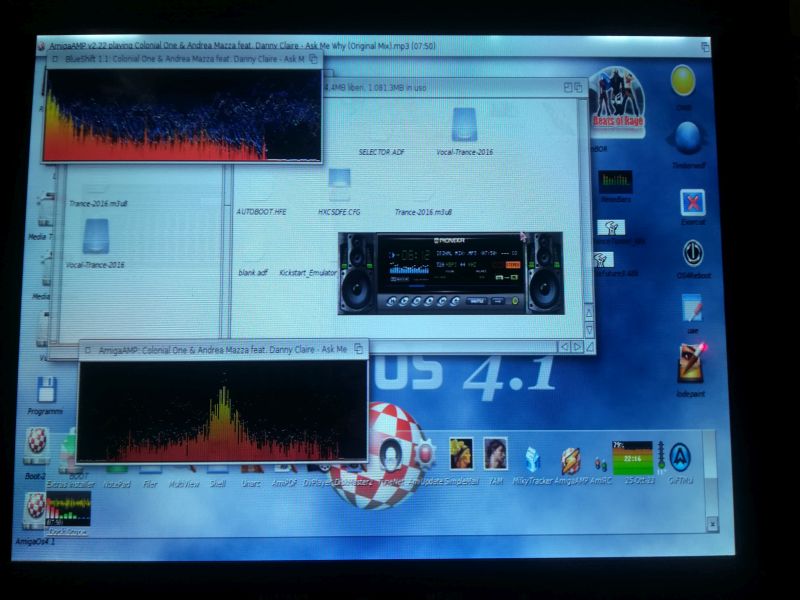Select the Vocal-Trance-2016 drawer beside SELECTOR.ADF
The height and width of the screenshot is (600, 800).
[x=464, y=124]
